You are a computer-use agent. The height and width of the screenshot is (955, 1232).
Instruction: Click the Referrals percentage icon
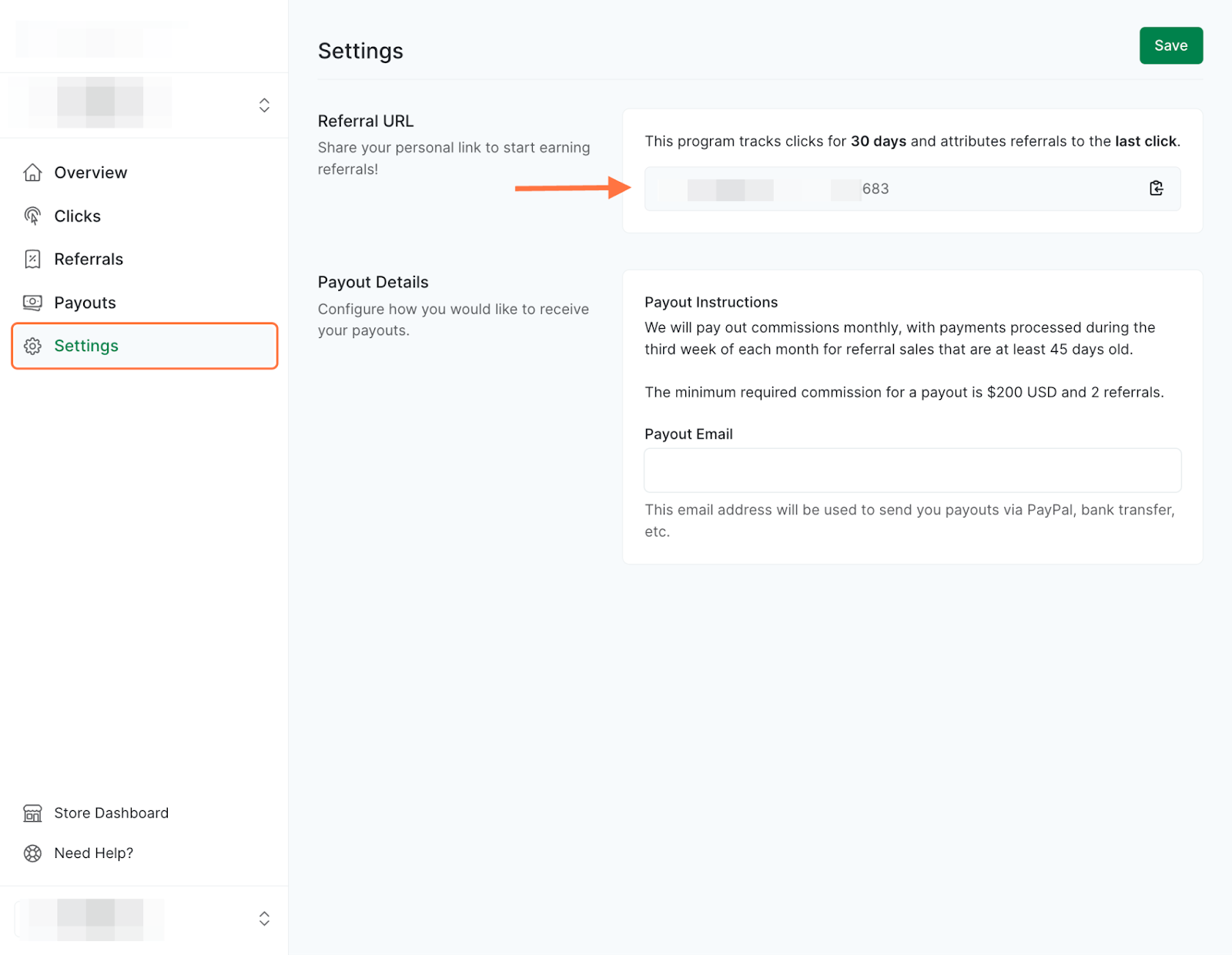coord(32,259)
